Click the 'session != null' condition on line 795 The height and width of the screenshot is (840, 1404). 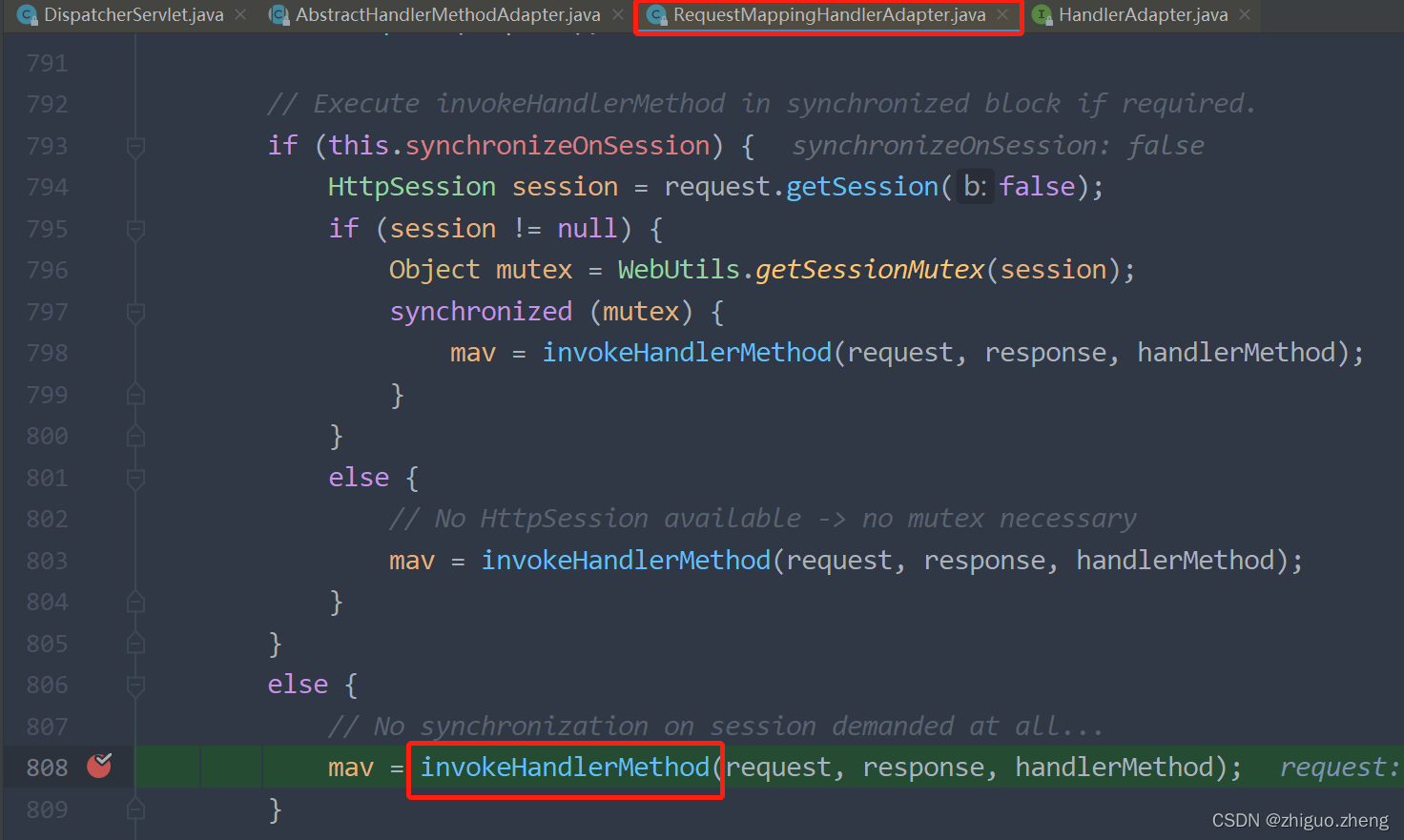tap(504, 229)
